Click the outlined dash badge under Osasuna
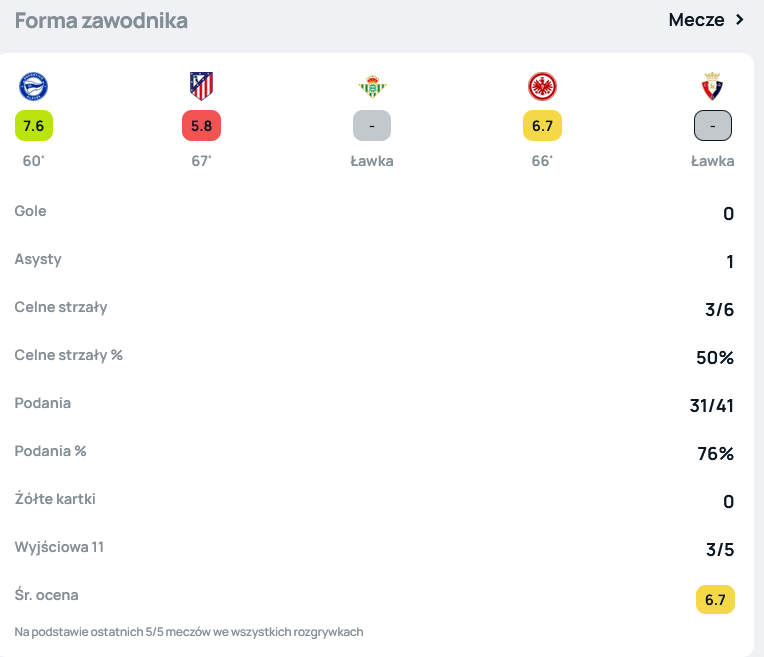Screen dimensions: 764x657 coord(712,126)
